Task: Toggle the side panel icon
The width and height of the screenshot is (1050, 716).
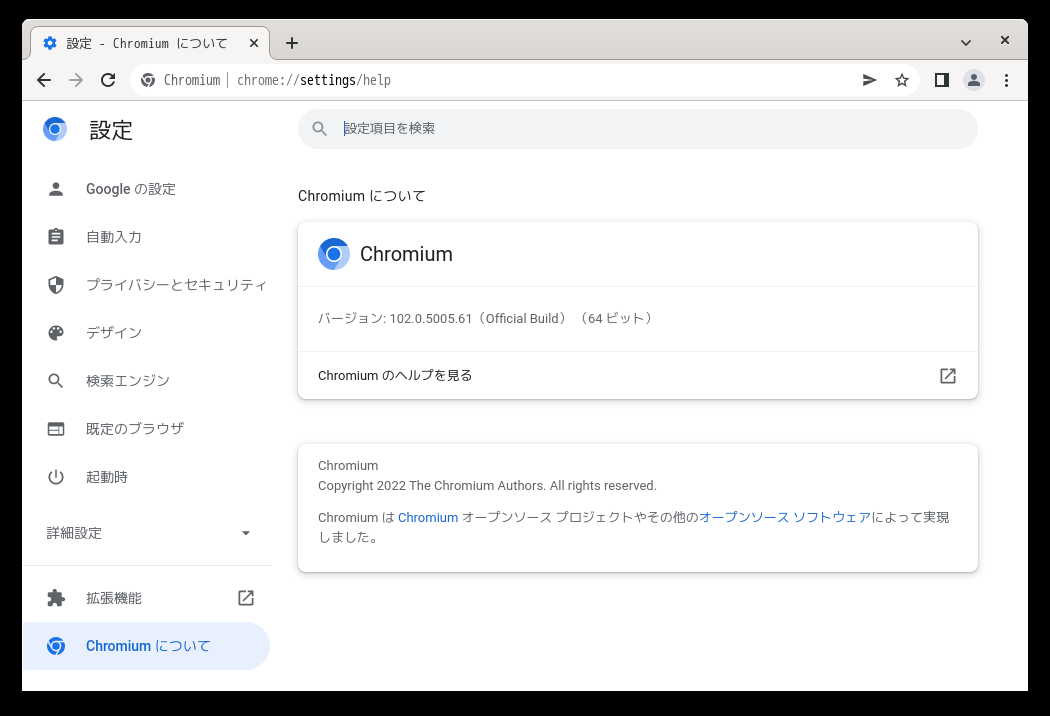Action: pyautogui.click(x=942, y=80)
